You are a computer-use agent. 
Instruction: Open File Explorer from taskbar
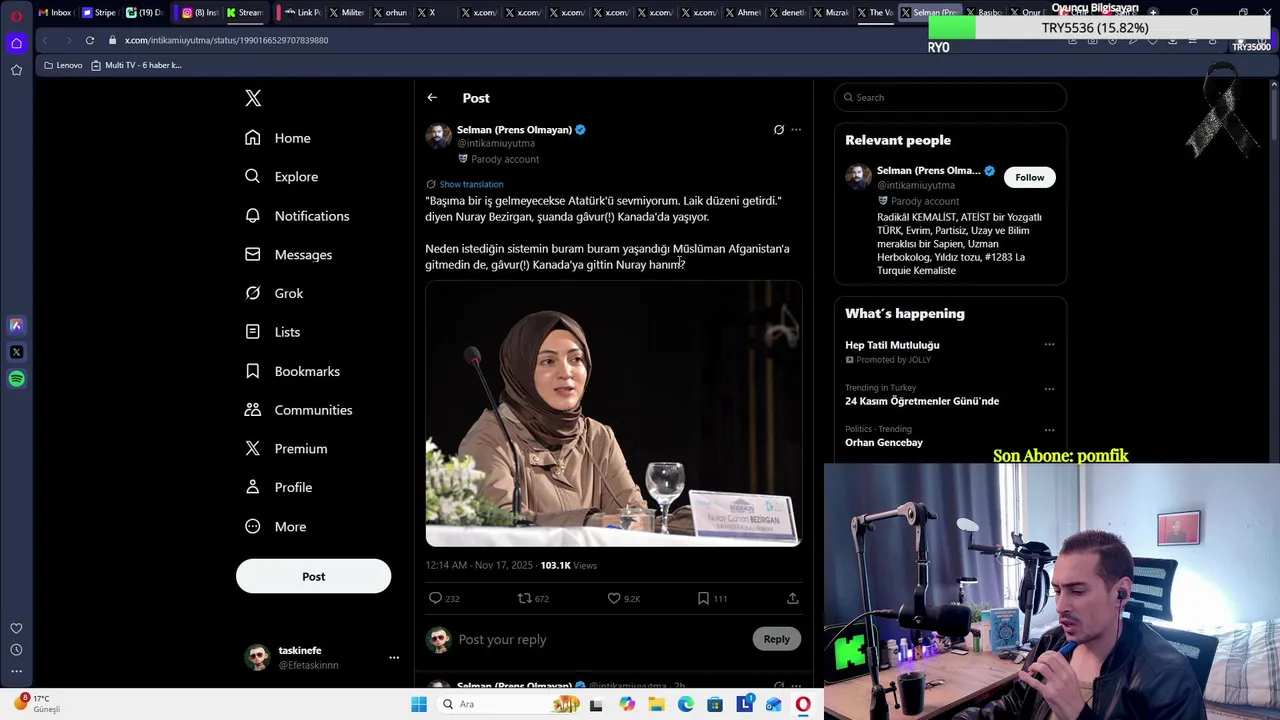click(656, 705)
